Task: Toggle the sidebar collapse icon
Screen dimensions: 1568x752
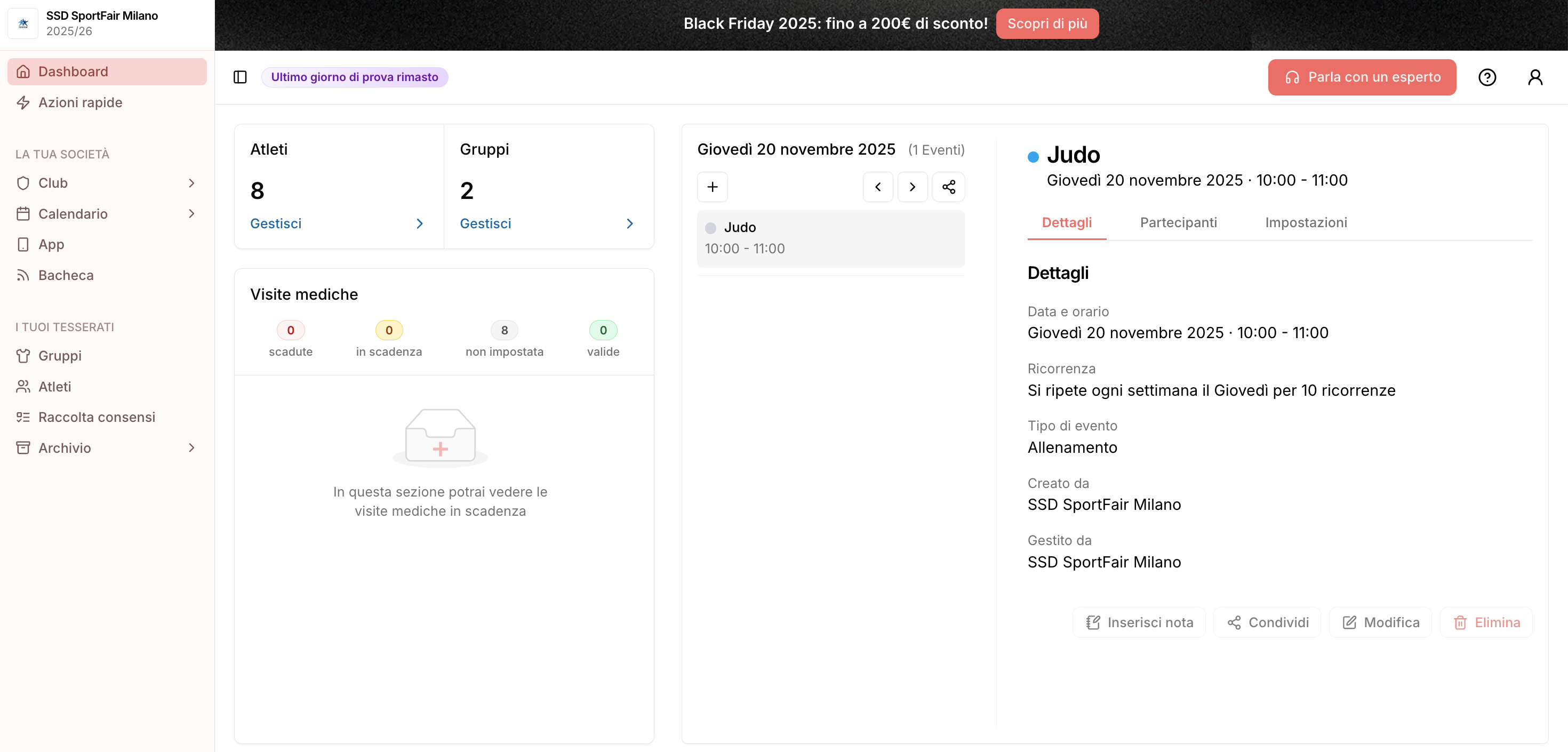Action: pyautogui.click(x=240, y=77)
